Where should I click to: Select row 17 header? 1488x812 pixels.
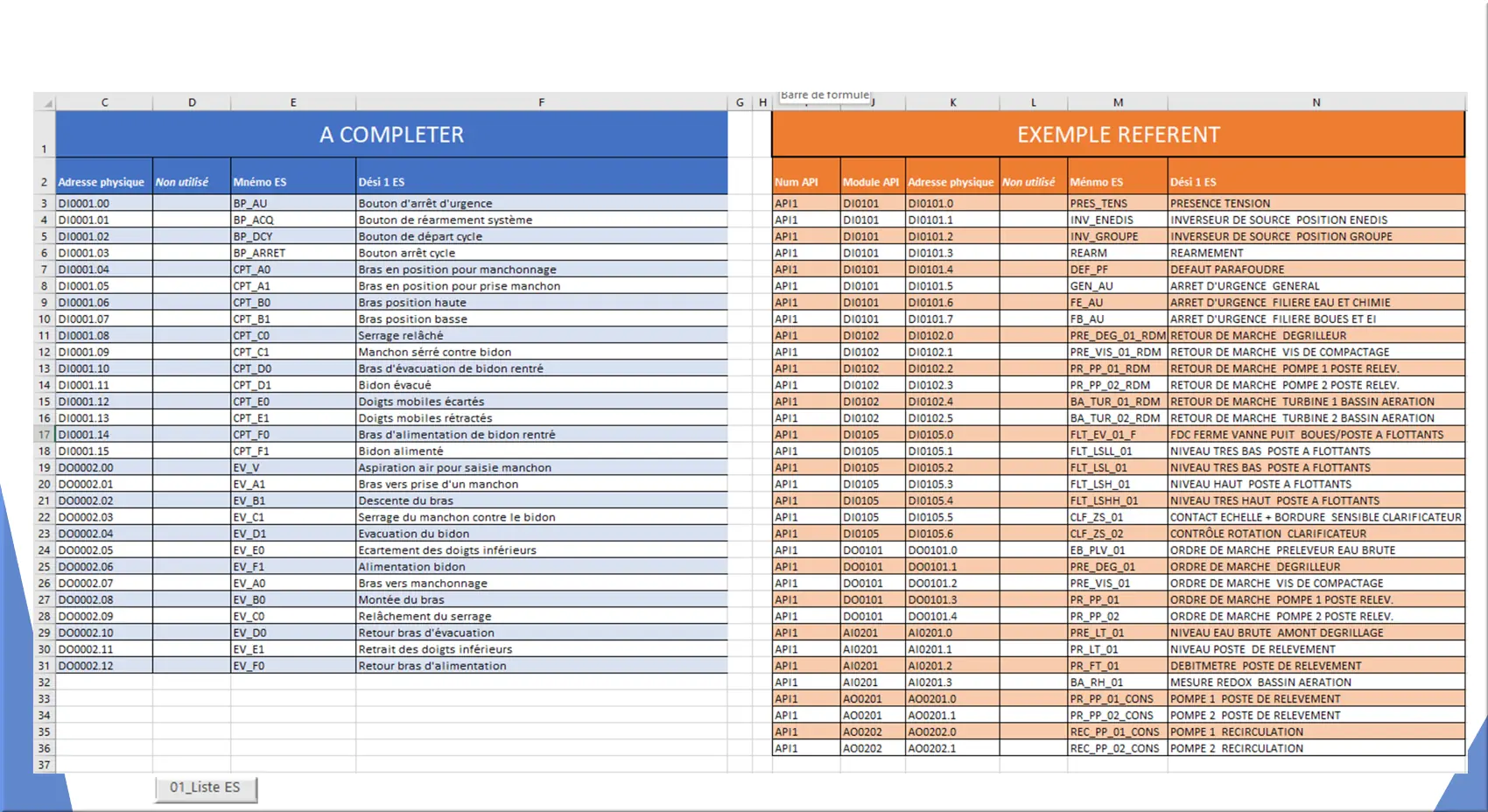44,435
